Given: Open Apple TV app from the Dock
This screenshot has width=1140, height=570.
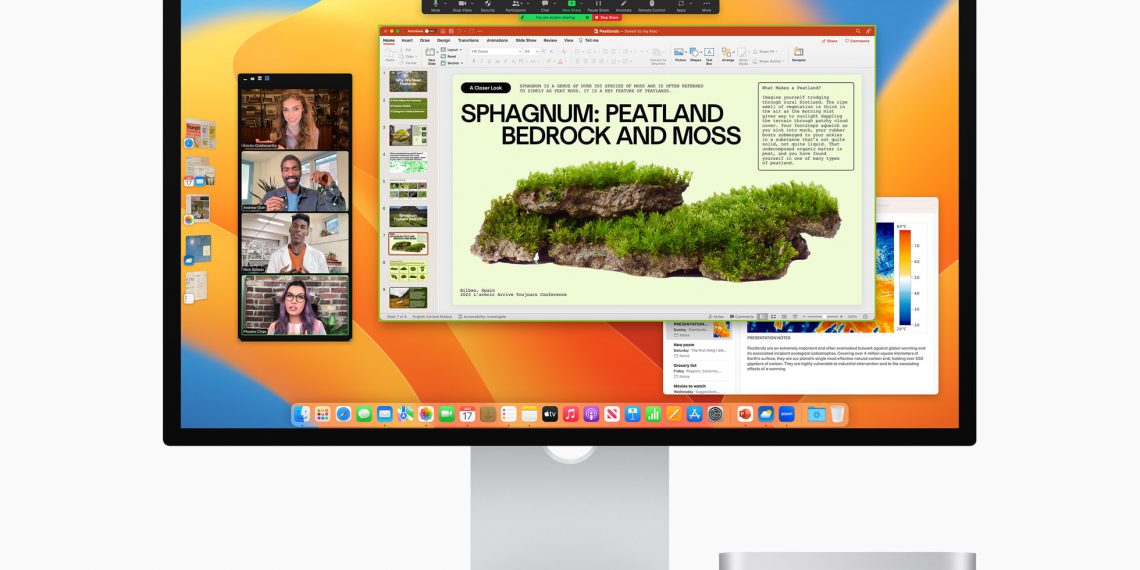Looking at the screenshot, I should [x=550, y=414].
